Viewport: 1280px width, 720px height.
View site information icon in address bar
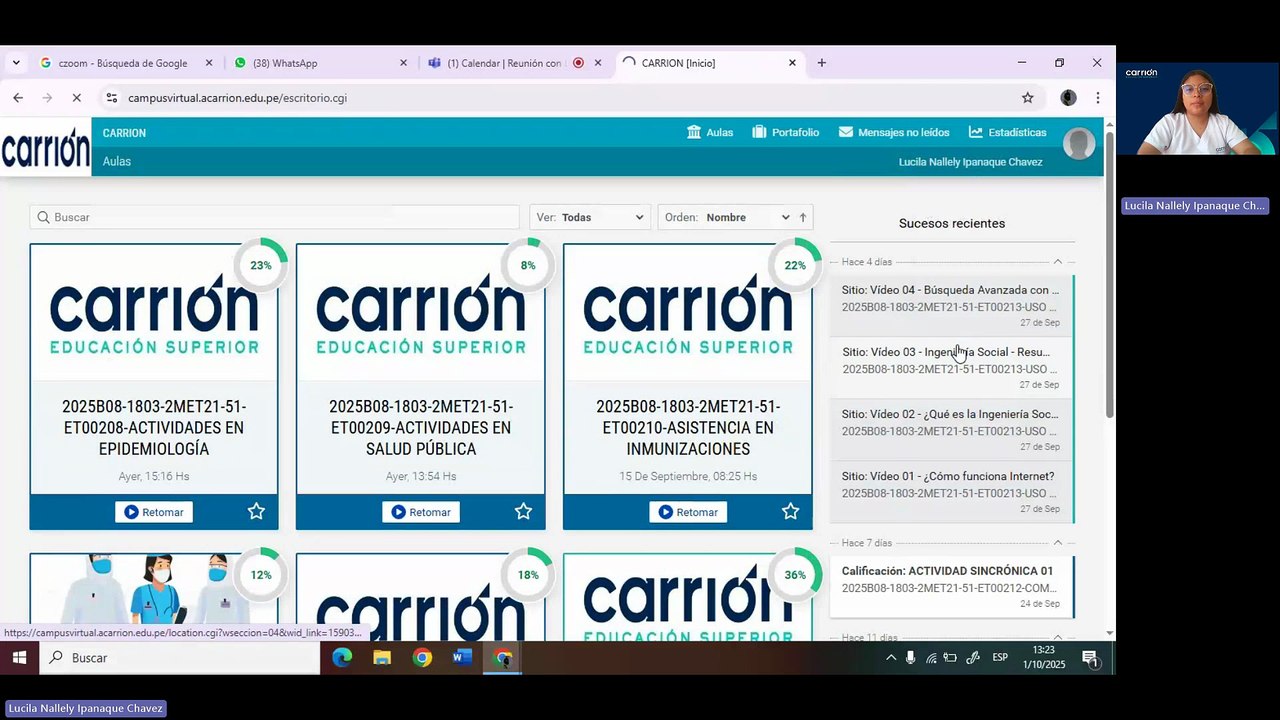pyautogui.click(x=111, y=98)
